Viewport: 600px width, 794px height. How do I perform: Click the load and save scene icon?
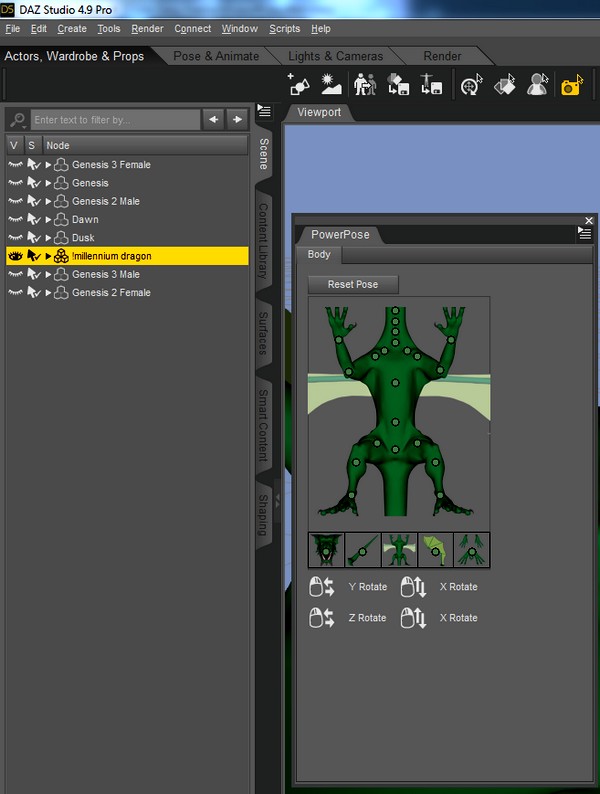pyautogui.click(x=398, y=84)
